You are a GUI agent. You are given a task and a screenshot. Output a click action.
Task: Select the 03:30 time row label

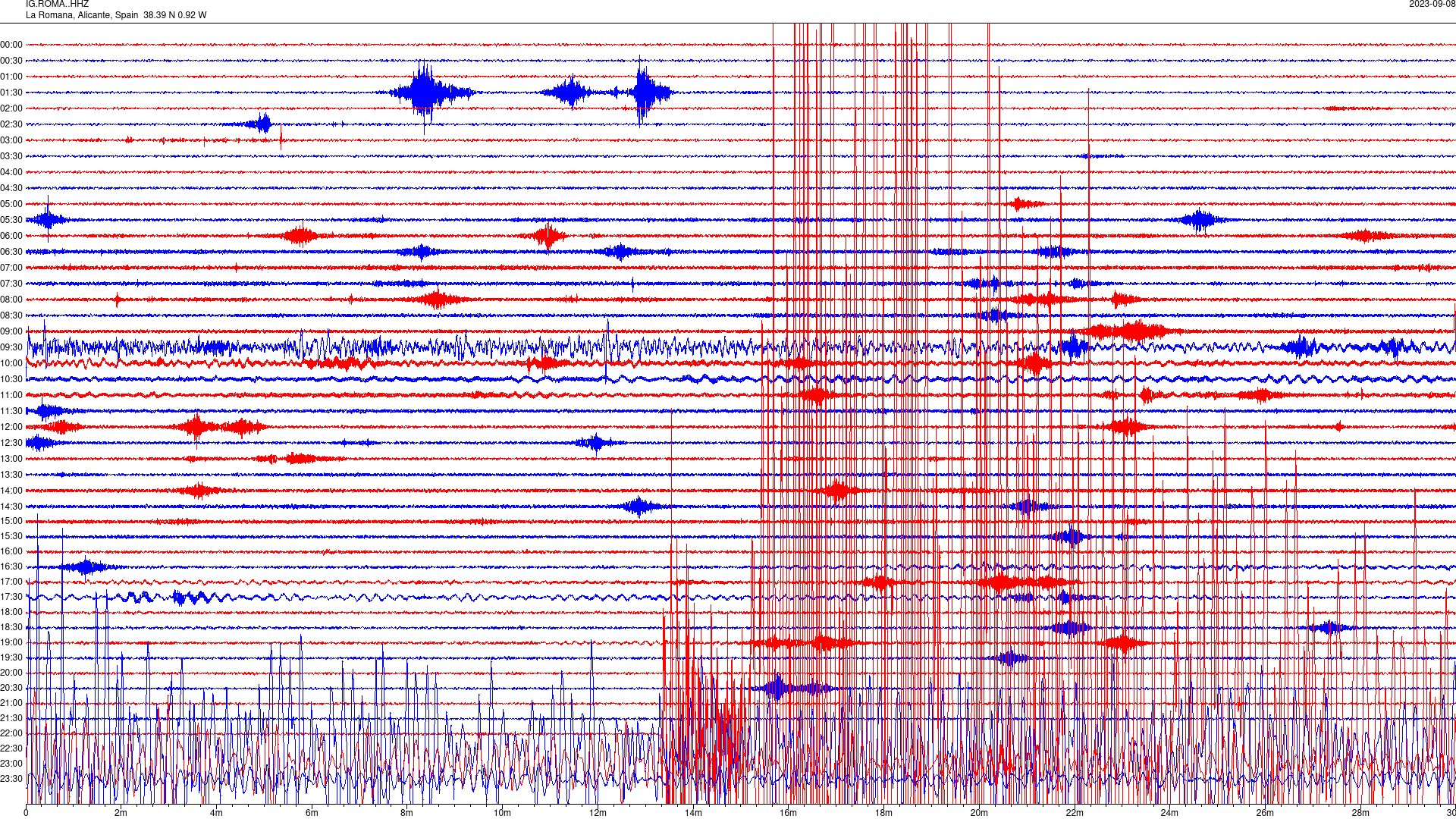coord(11,156)
